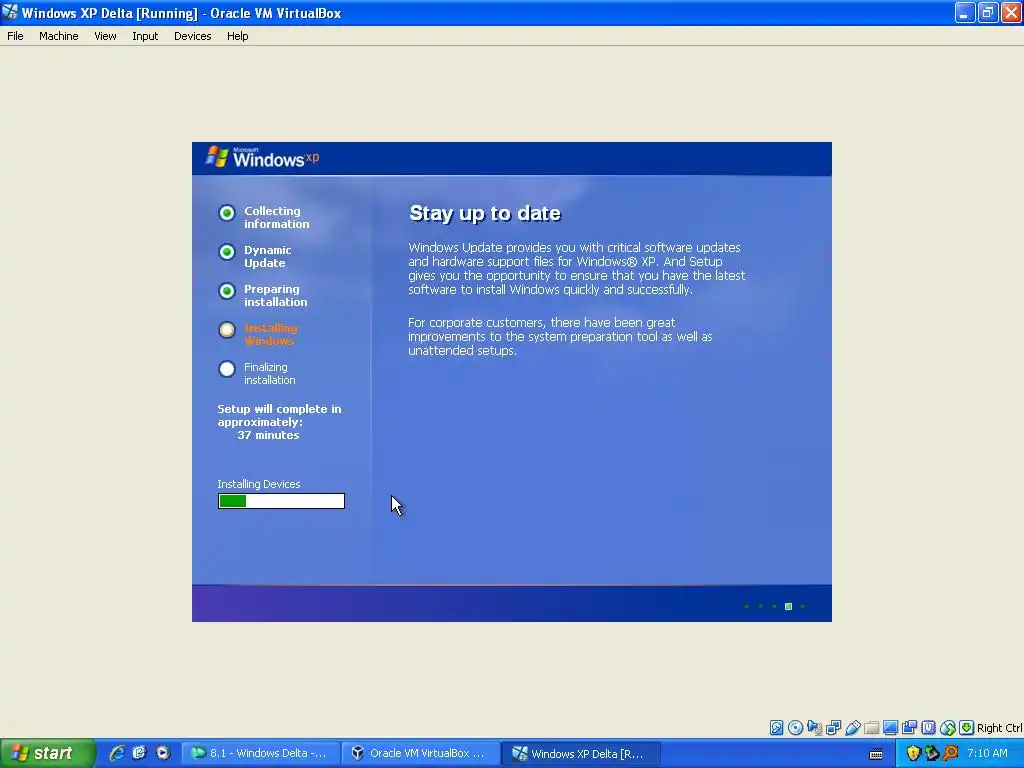Select the Windows XP Delta taskbar button
This screenshot has width=1024, height=768.
pyautogui.click(x=581, y=753)
